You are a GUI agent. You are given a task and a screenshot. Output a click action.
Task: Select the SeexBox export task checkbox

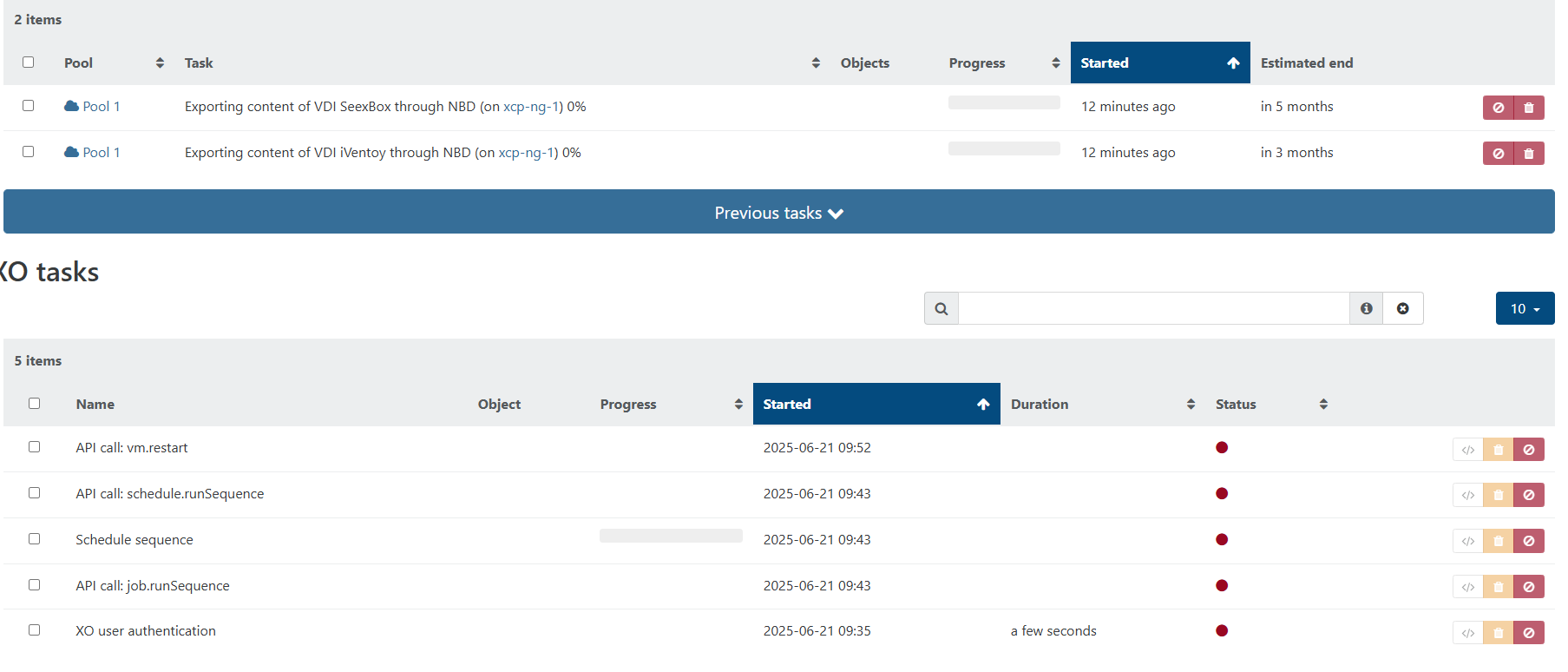[29, 106]
